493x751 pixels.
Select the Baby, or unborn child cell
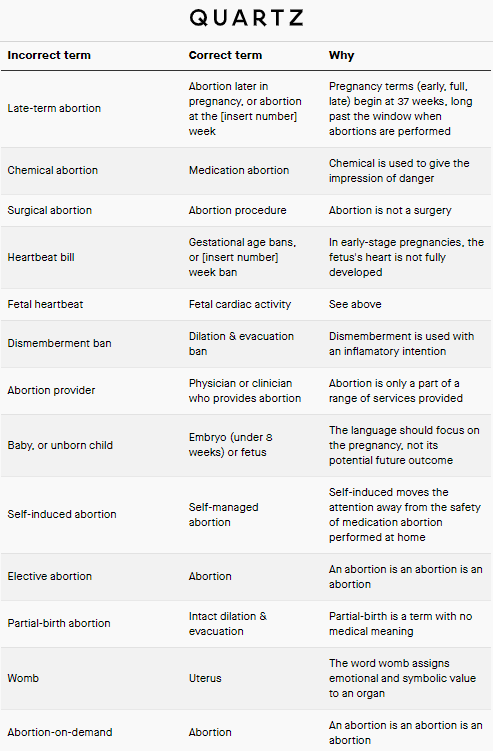tap(60, 445)
